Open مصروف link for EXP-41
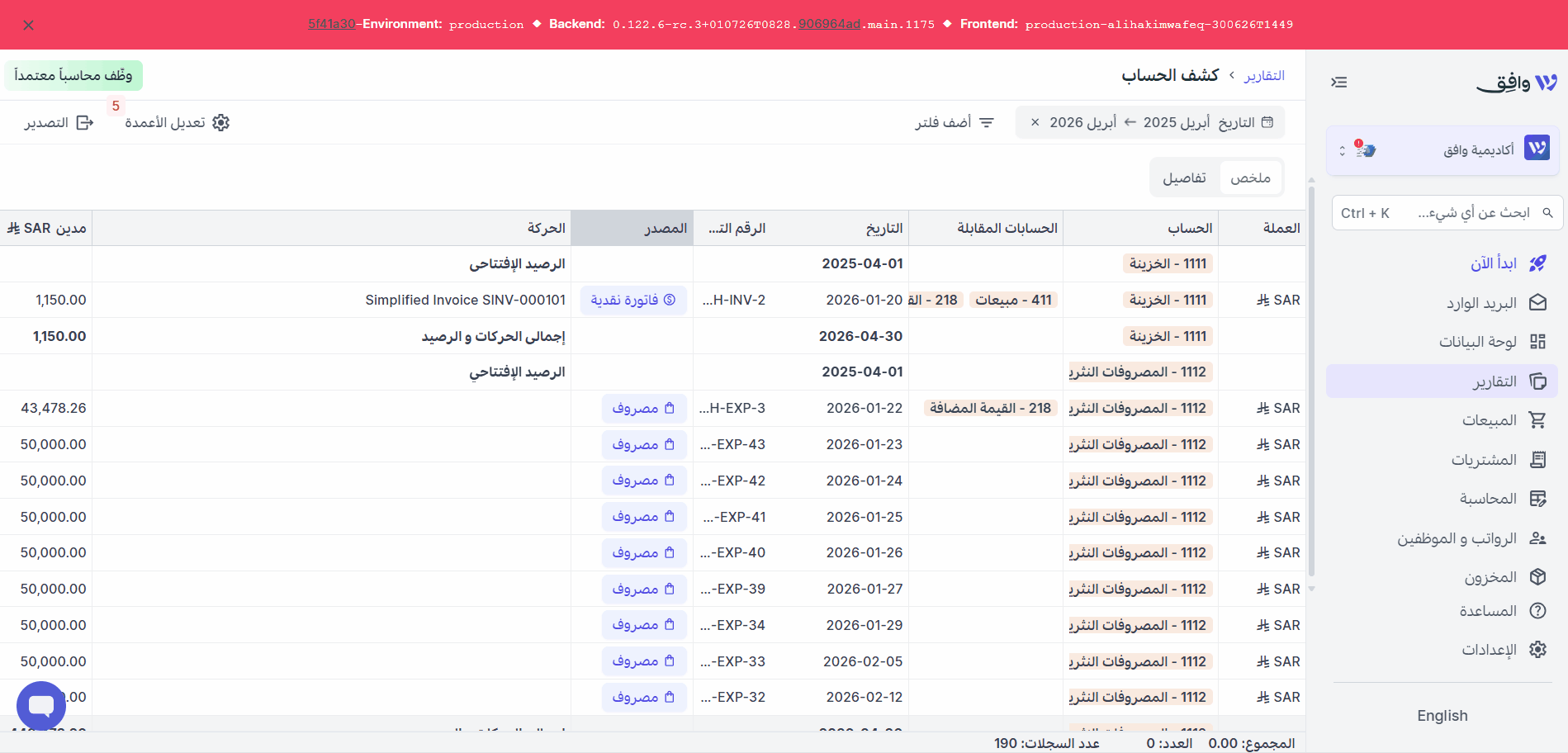This screenshot has height=753, width=1568. (x=644, y=517)
